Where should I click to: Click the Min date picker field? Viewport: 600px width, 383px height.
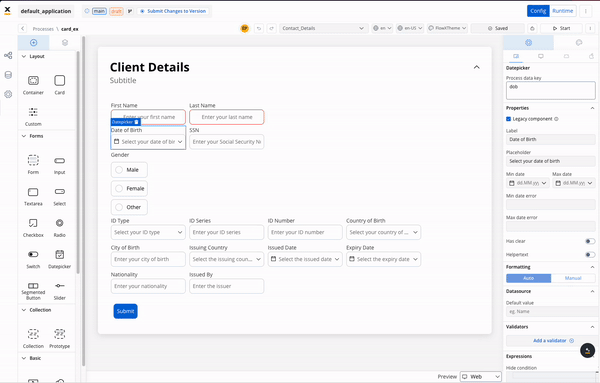tap(528, 183)
